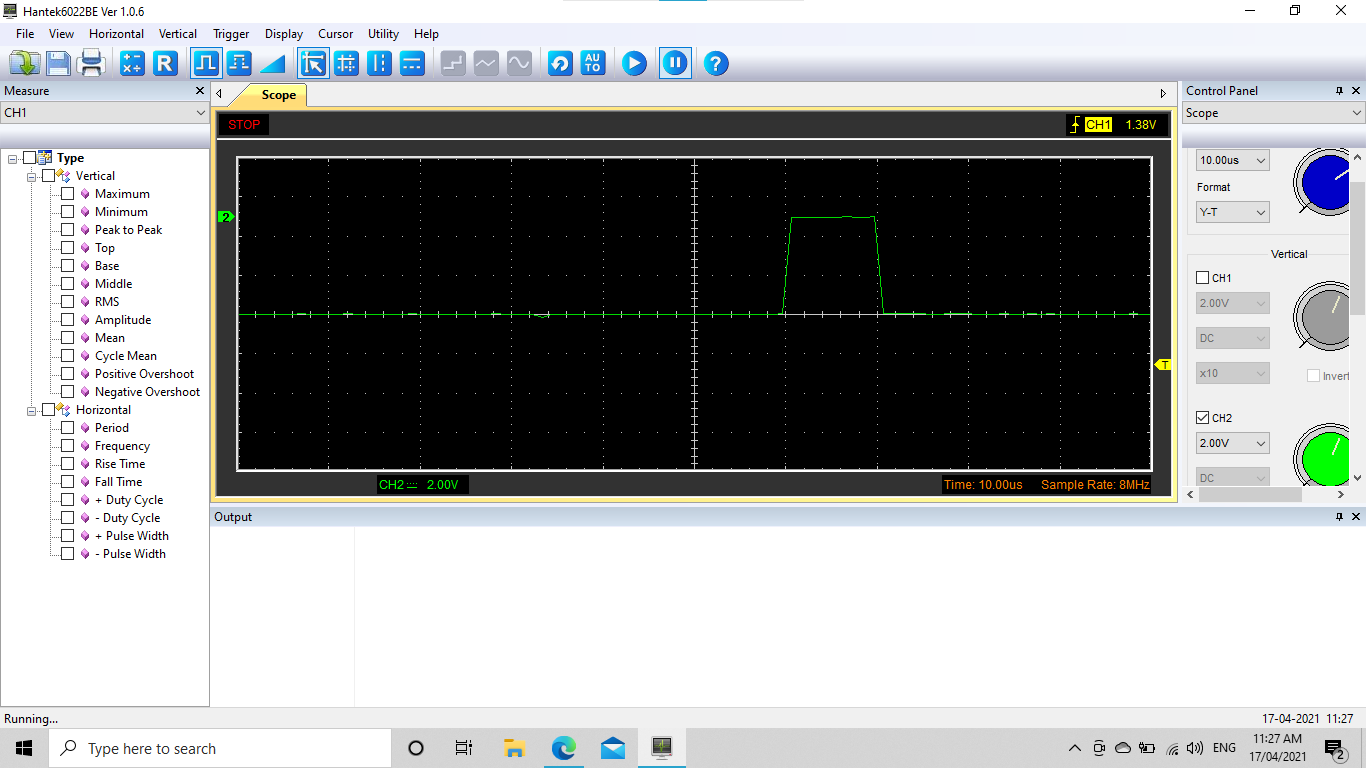
Task: Click the AUTO setup icon
Action: [x=593, y=64]
